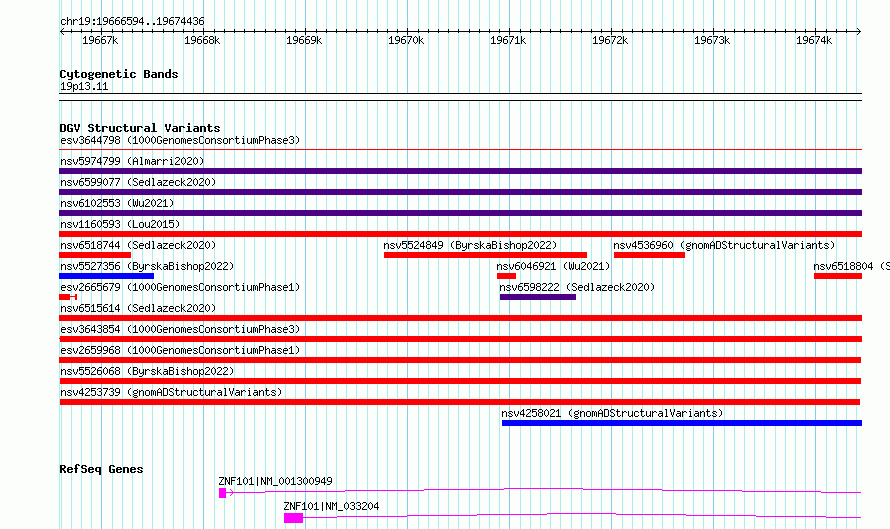Click the nsv6102553 Wu2021 purple bar
The height and width of the screenshot is (529, 890).
pyautogui.click(x=460, y=213)
